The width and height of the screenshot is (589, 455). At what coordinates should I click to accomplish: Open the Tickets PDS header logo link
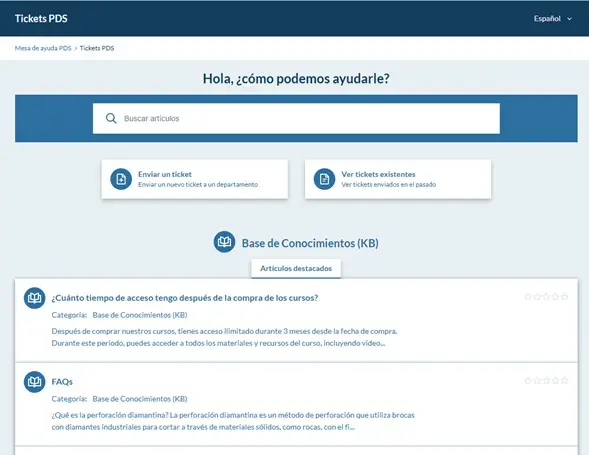[41, 18]
